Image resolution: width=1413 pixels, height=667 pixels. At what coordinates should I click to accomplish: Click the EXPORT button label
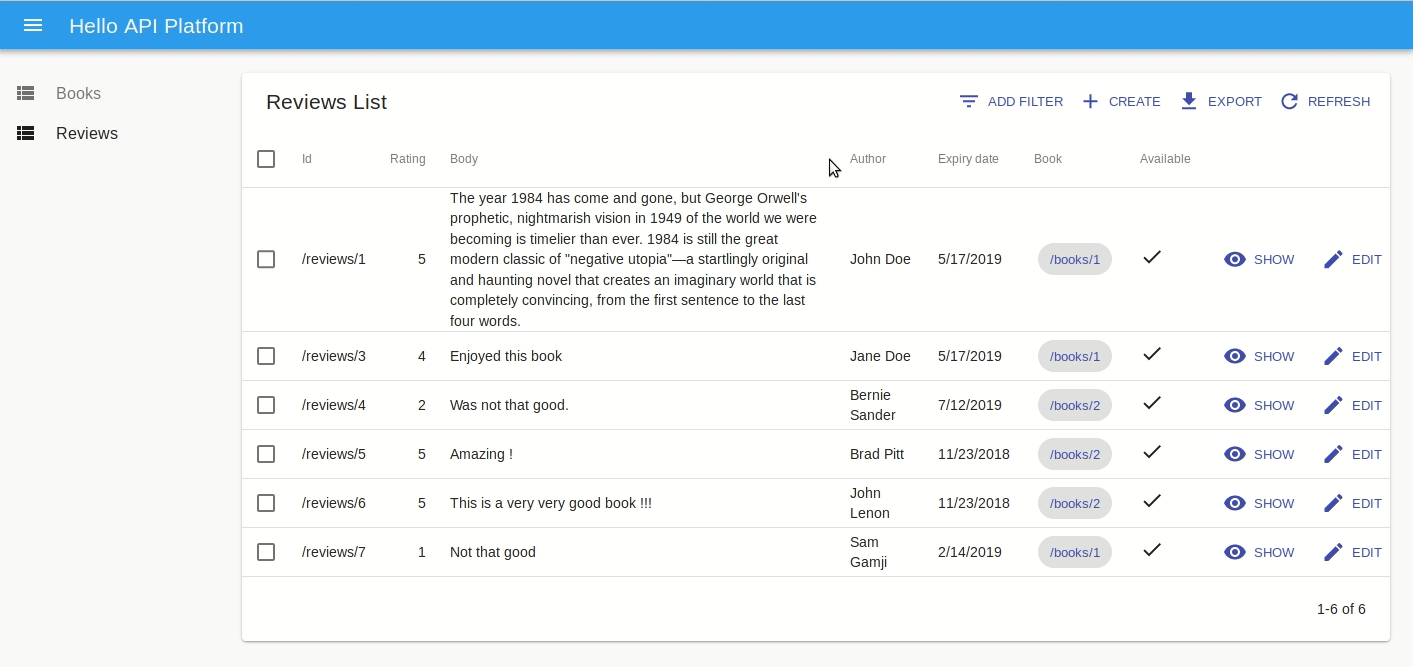click(1235, 102)
